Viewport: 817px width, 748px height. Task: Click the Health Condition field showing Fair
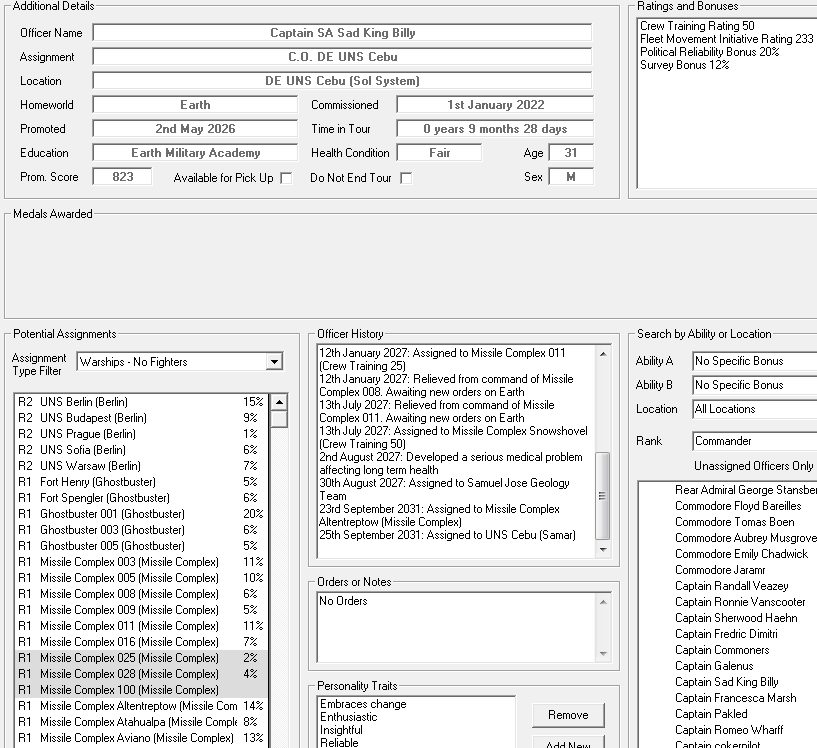click(439, 153)
